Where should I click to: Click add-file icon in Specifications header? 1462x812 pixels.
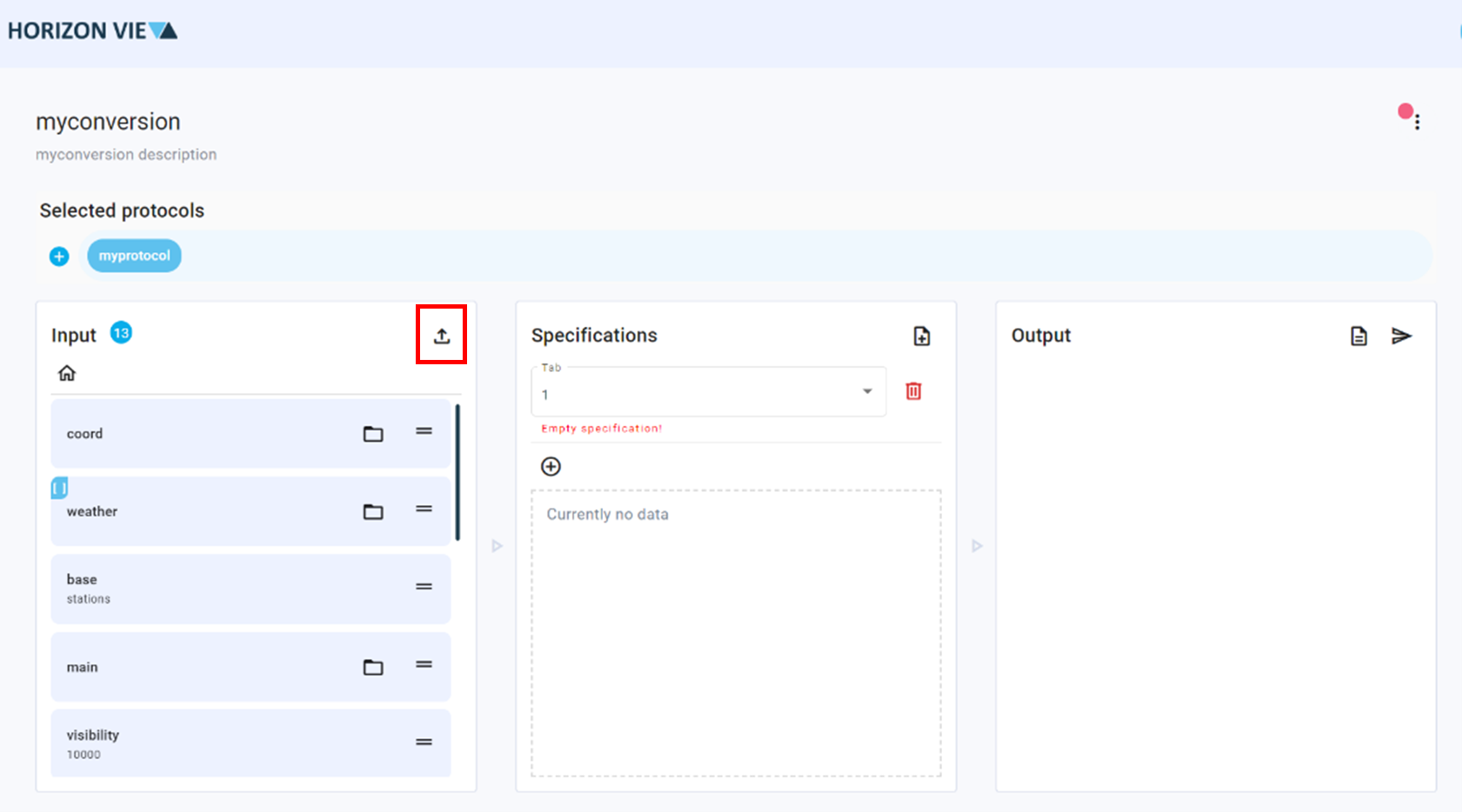coord(922,336)
